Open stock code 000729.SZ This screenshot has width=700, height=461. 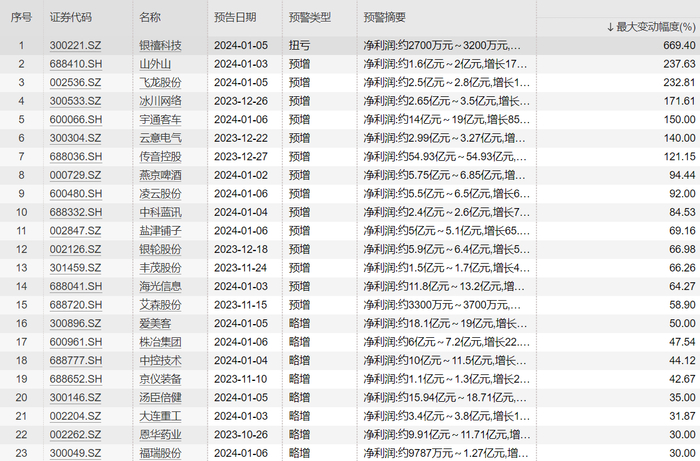pos(75,175)
